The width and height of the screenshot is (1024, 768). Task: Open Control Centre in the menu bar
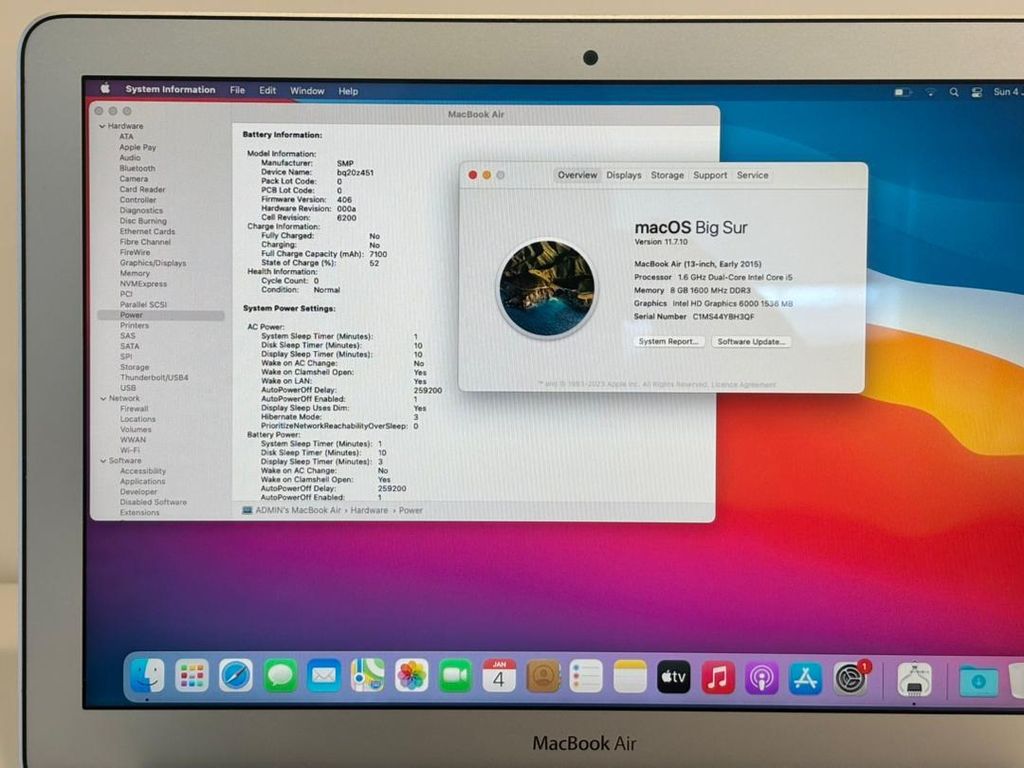976,92
